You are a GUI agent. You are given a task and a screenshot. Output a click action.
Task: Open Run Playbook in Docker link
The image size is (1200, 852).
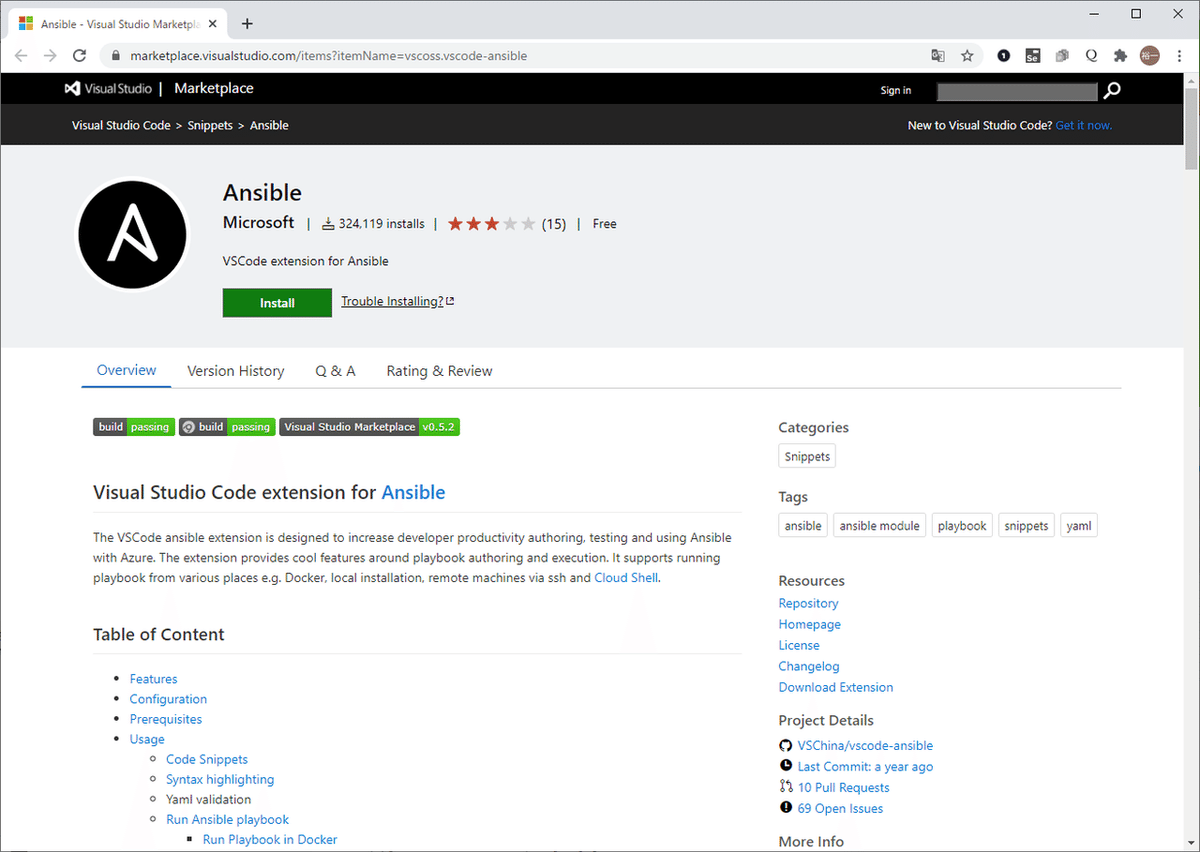tap(270, 839)
